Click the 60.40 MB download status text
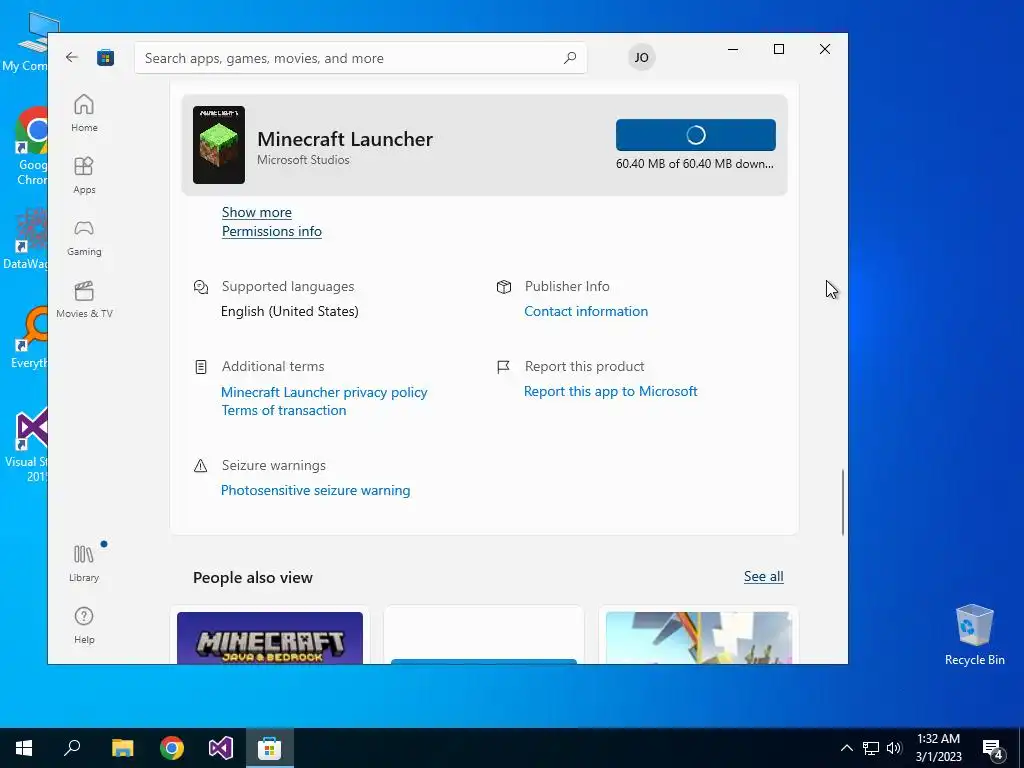Image resolution: width=1024 pixels, height=768 pixels. click(x=695, y=164)
